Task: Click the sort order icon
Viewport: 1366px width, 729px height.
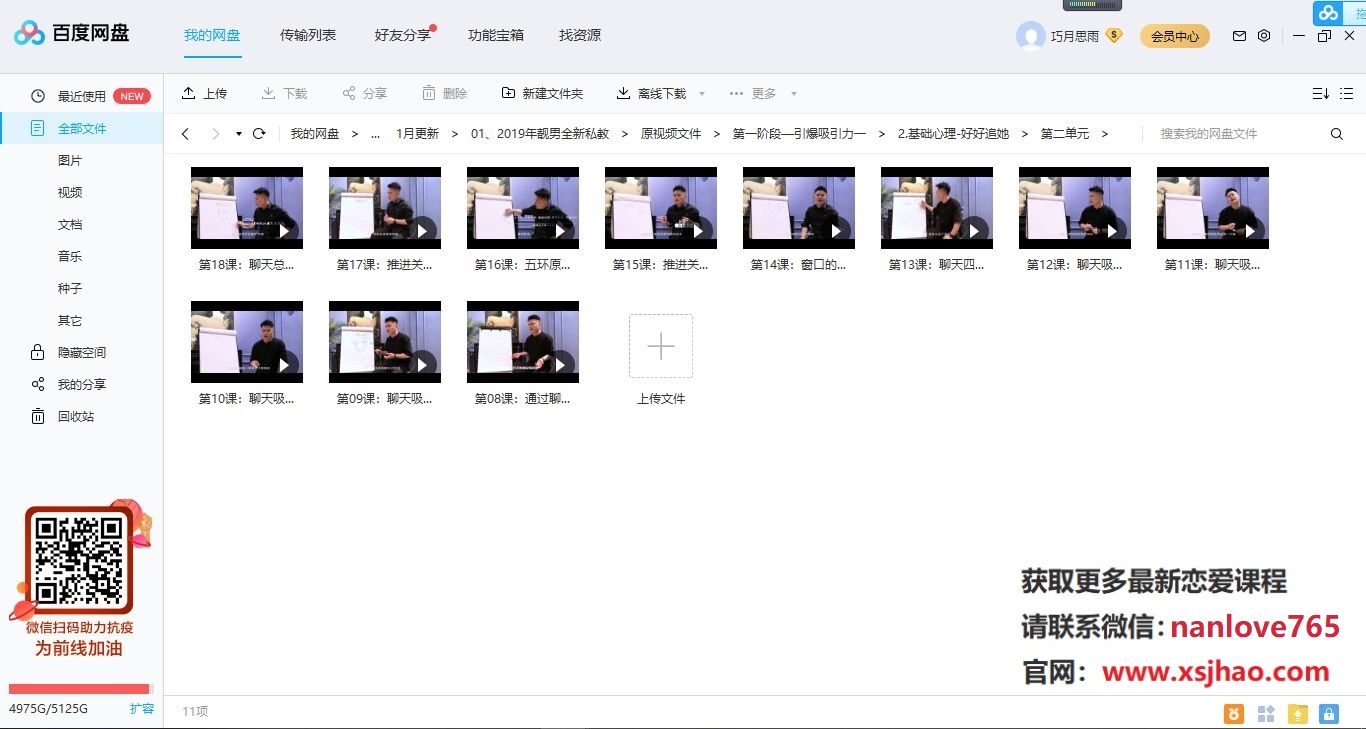Action: point(1320,94)
